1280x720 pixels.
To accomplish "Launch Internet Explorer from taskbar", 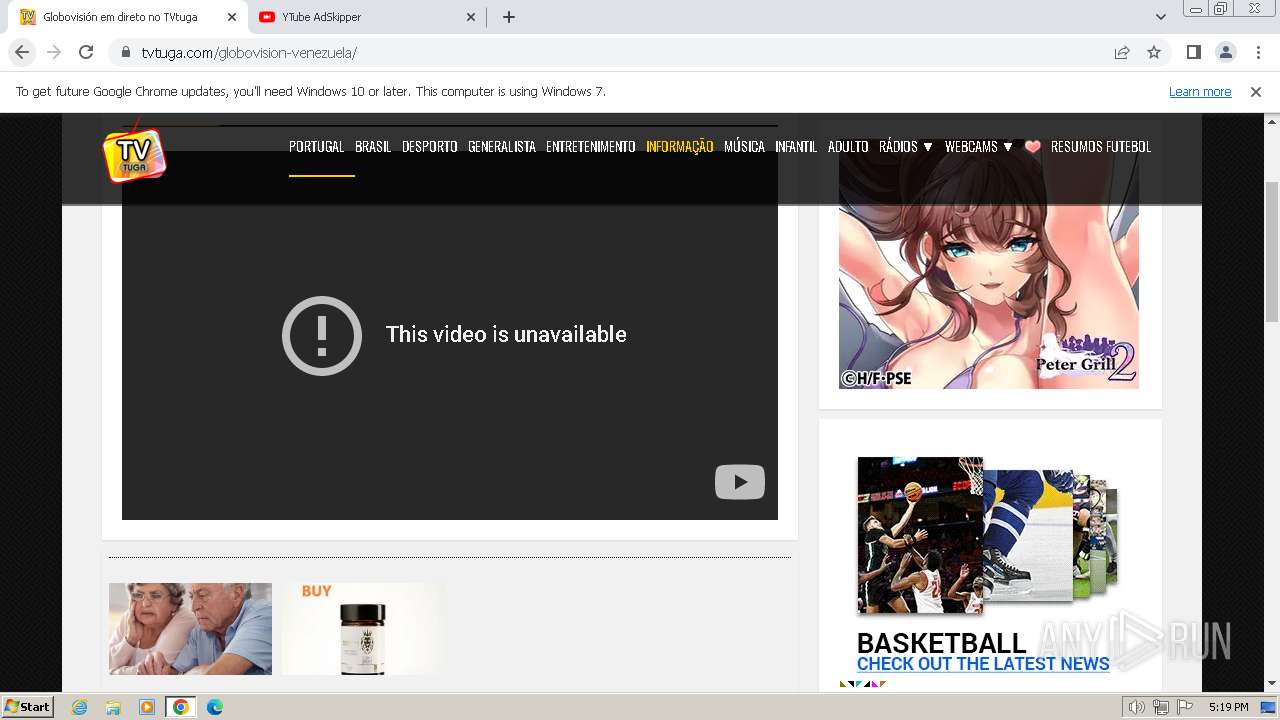I will [x=80, y=707].
